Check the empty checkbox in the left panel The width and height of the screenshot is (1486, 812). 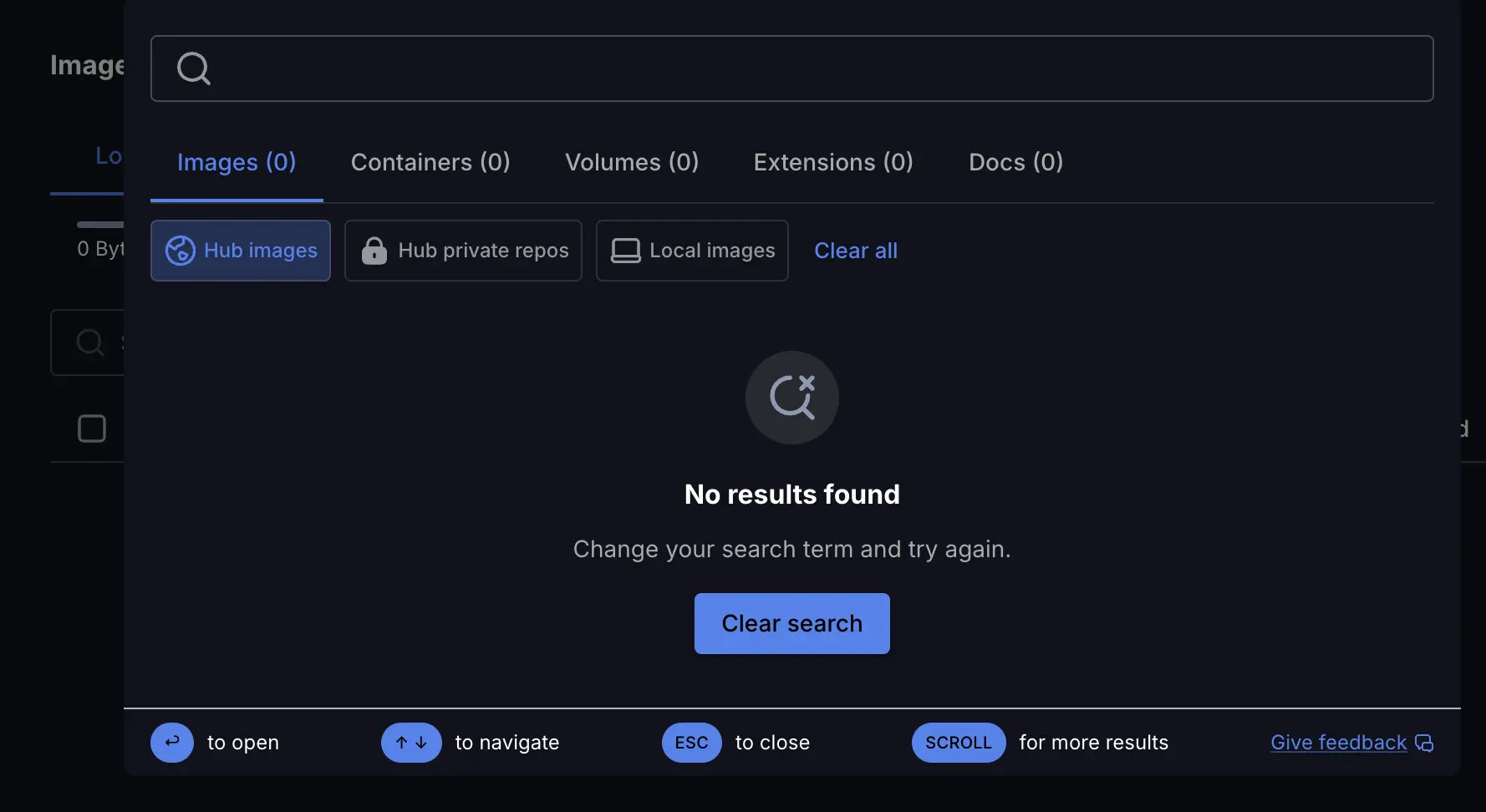point(92,429)
